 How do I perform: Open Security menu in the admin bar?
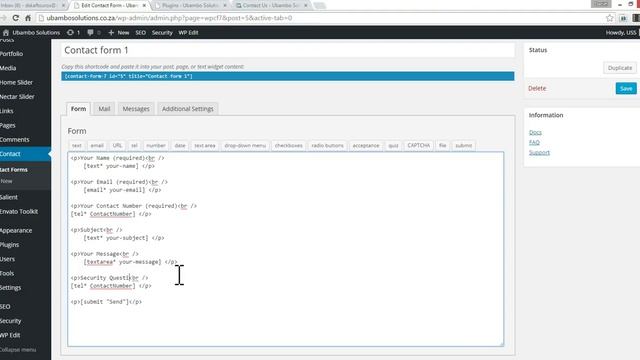[x=162, y=32]
